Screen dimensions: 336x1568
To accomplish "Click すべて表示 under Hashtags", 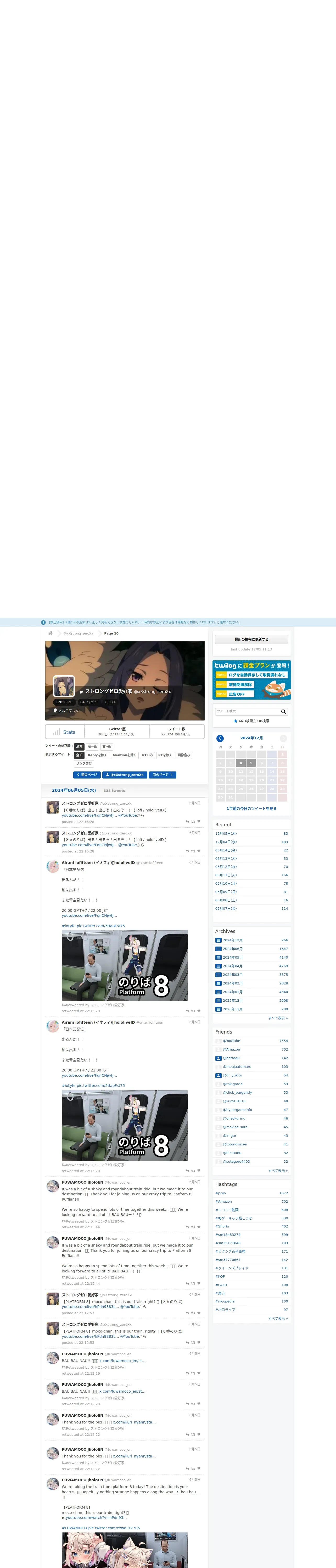I will [278, 1318].
